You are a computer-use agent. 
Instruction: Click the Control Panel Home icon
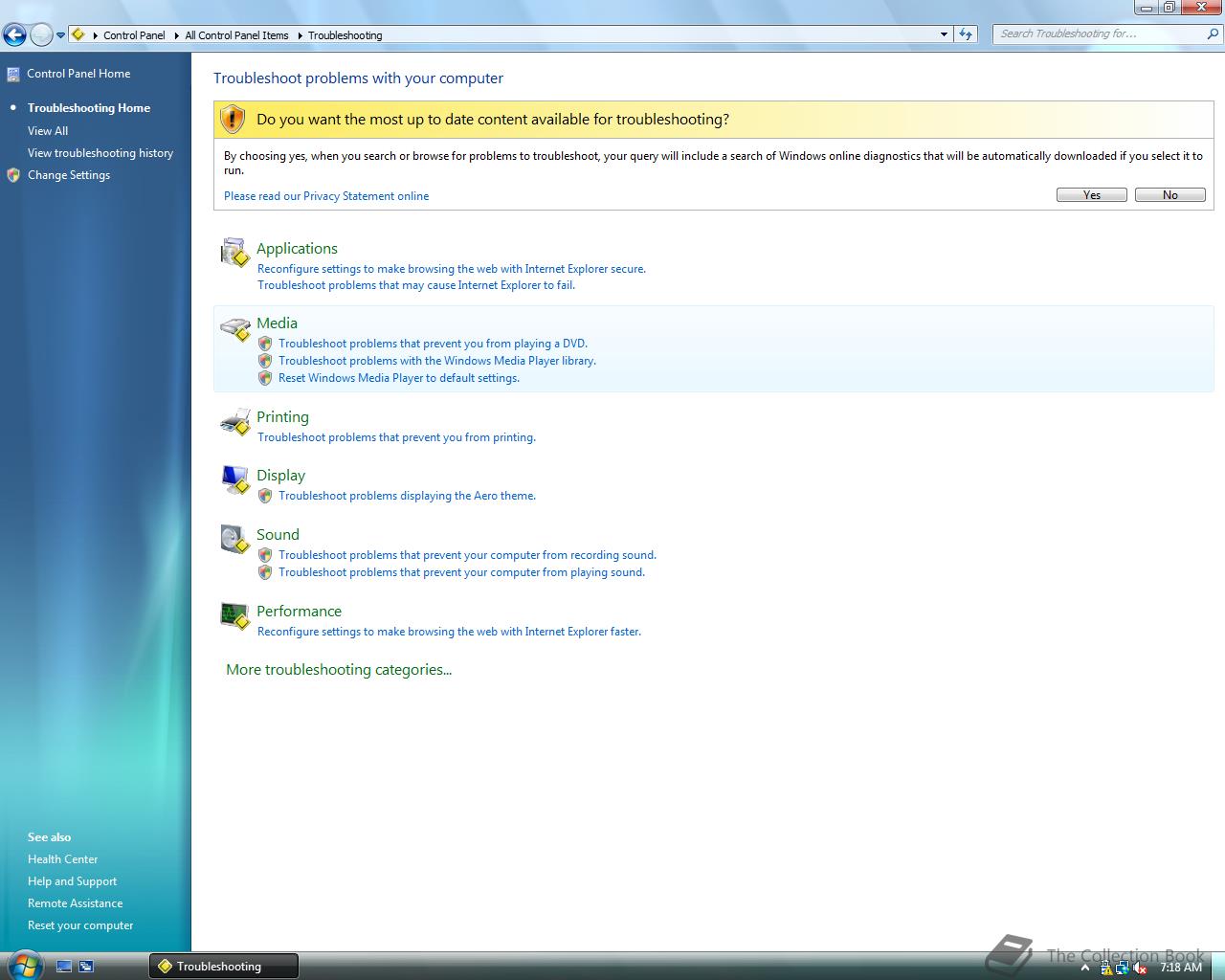(13, 75)
